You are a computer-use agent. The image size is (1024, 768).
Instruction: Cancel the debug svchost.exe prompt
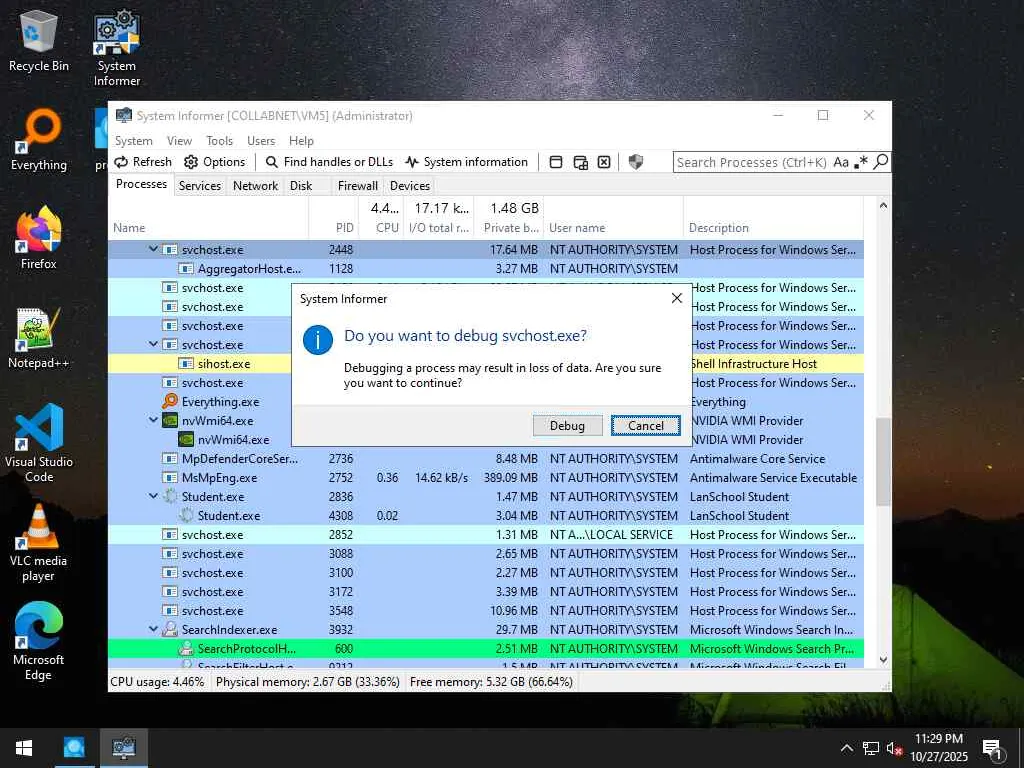pyautogui.click(x=645, y=426)
